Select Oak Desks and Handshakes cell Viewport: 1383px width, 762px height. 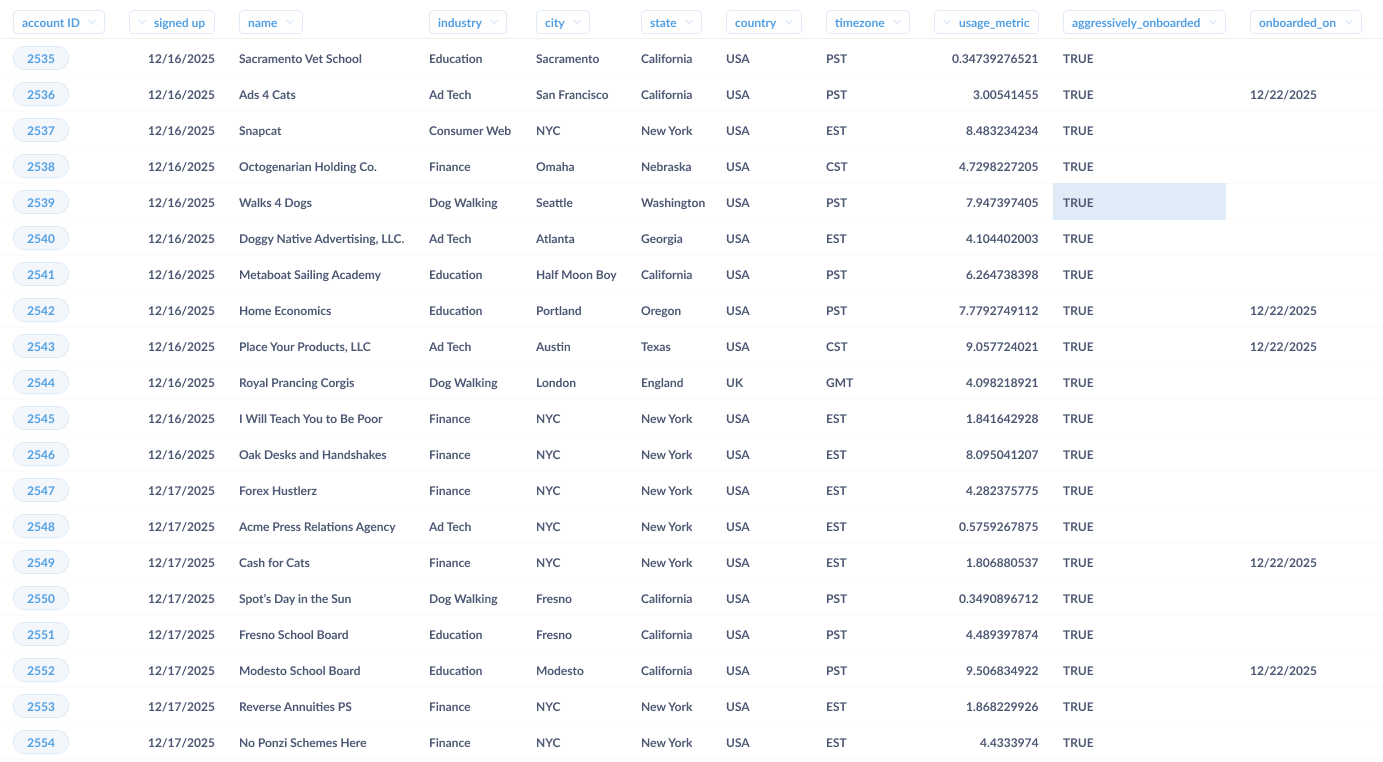point(313,455)
